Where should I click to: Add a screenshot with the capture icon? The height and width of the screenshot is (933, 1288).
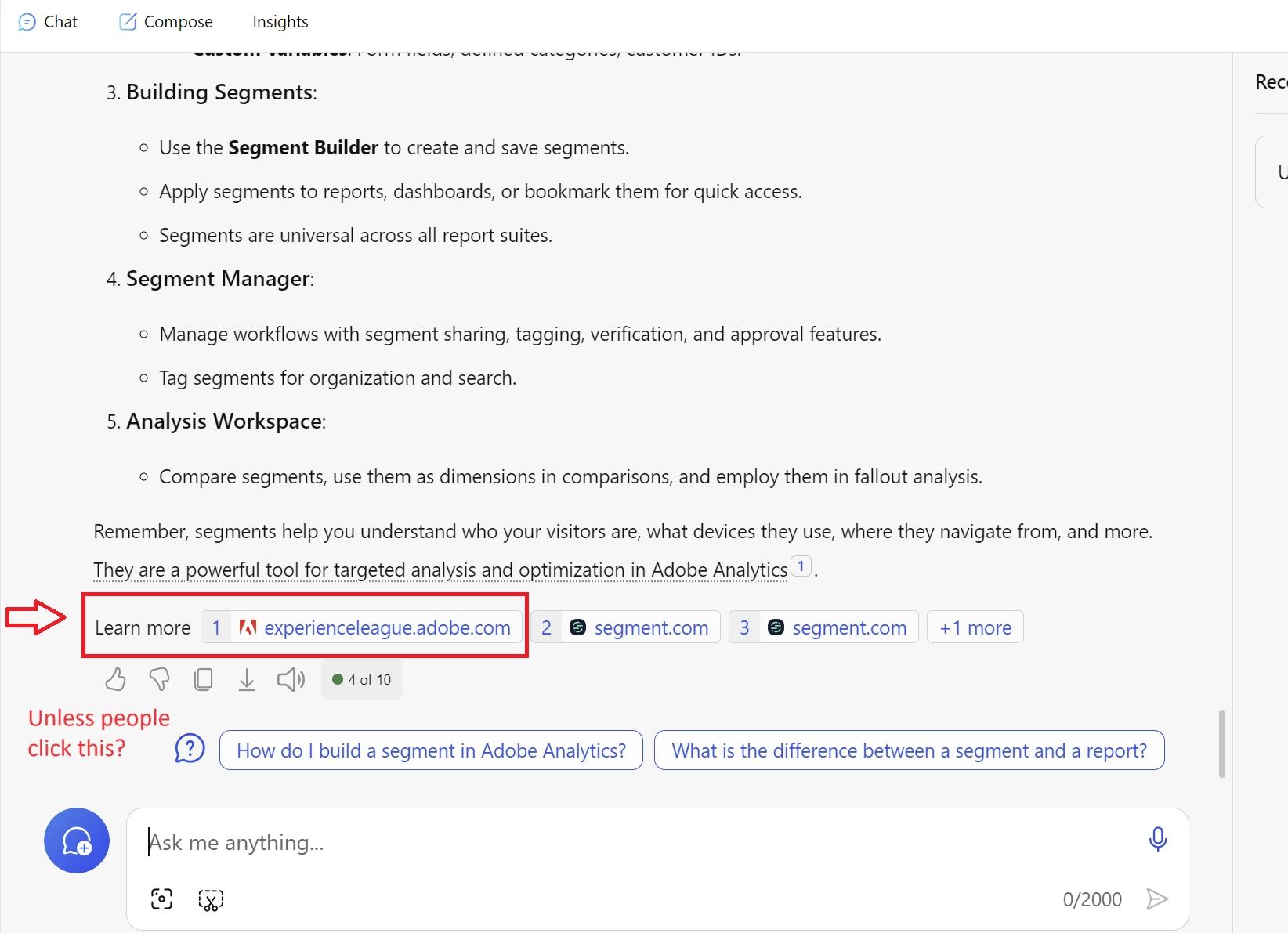pyautogui.click(x=162, y=899)
